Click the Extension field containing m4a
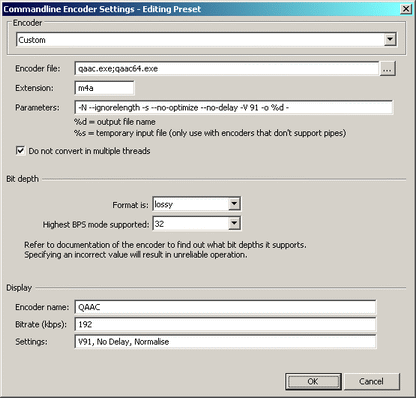 click(105, 88)
